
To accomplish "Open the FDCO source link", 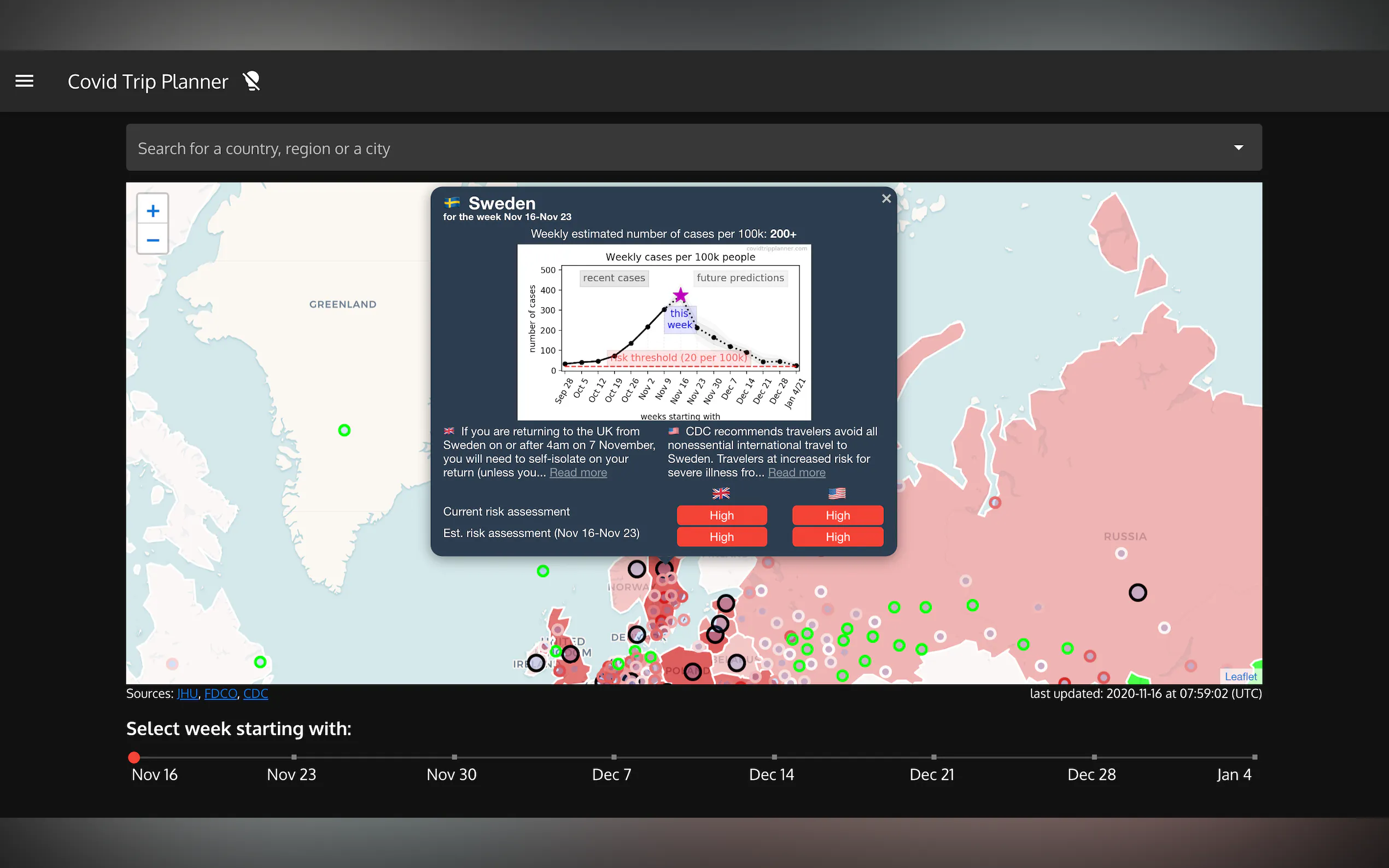I will point(220,694).
